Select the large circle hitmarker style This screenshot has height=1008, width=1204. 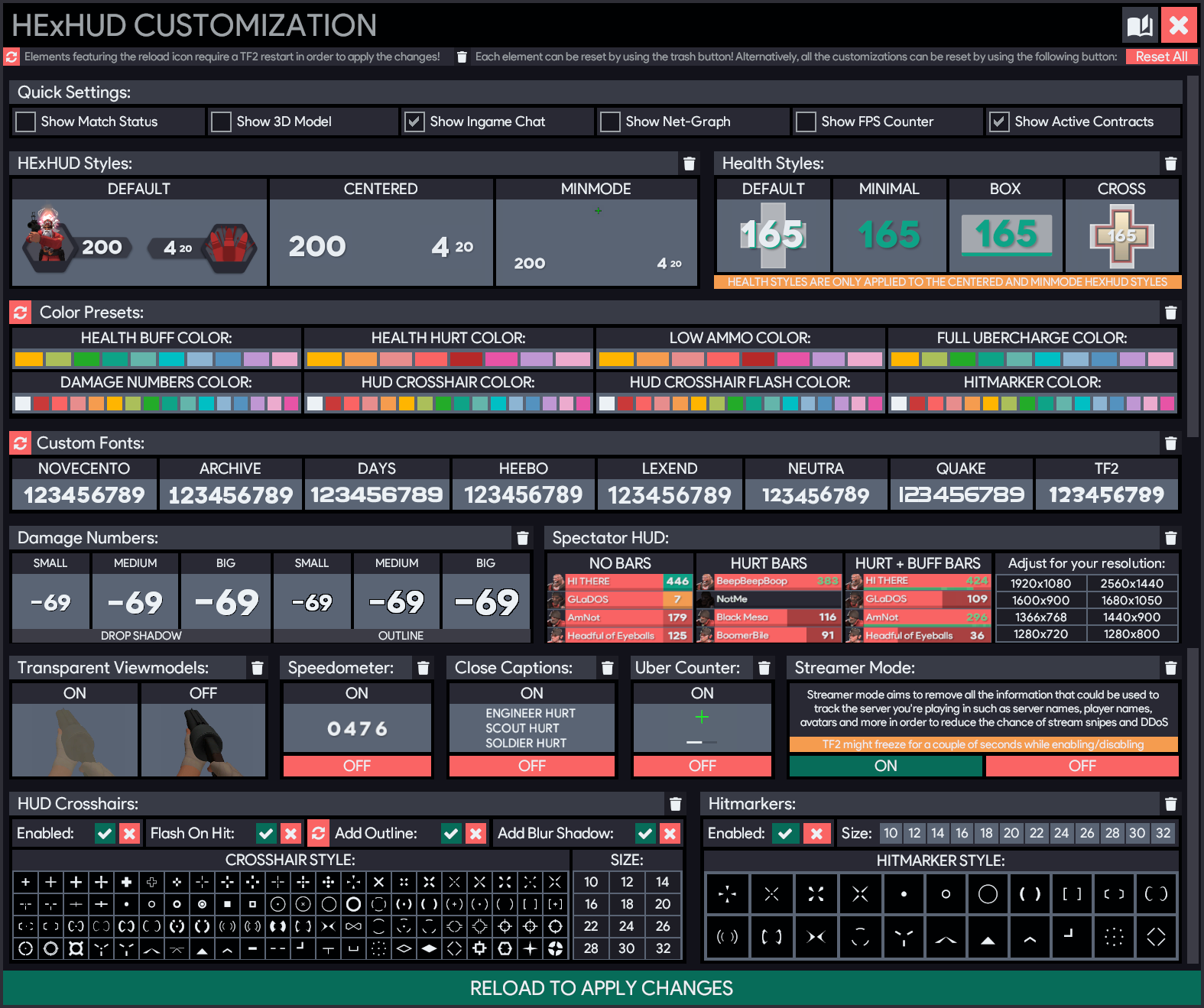(x=988, y=894)
